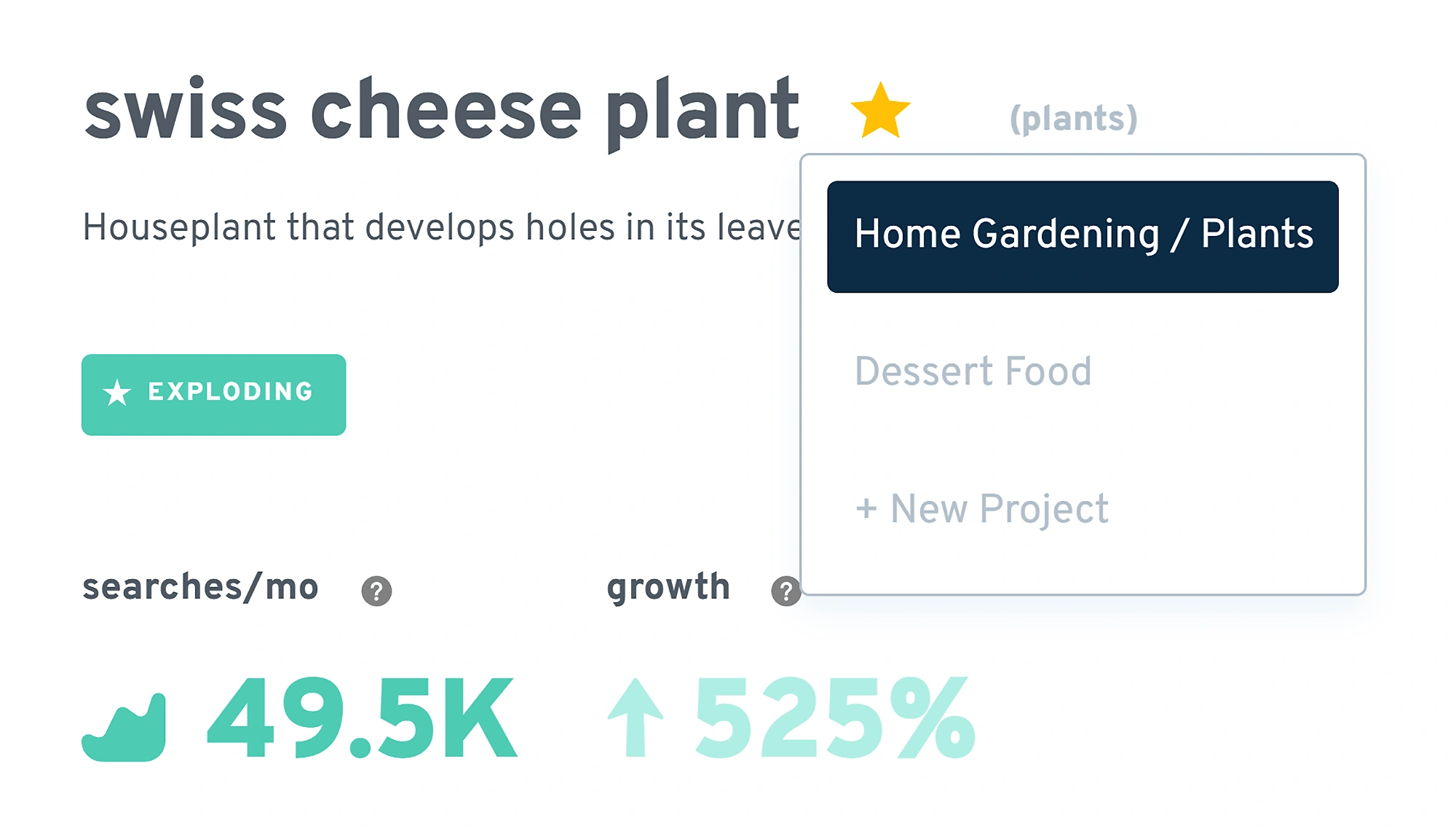Click the 49.5K searches value
This screenshot has width=1456, height=834.
tap(362, 718)
